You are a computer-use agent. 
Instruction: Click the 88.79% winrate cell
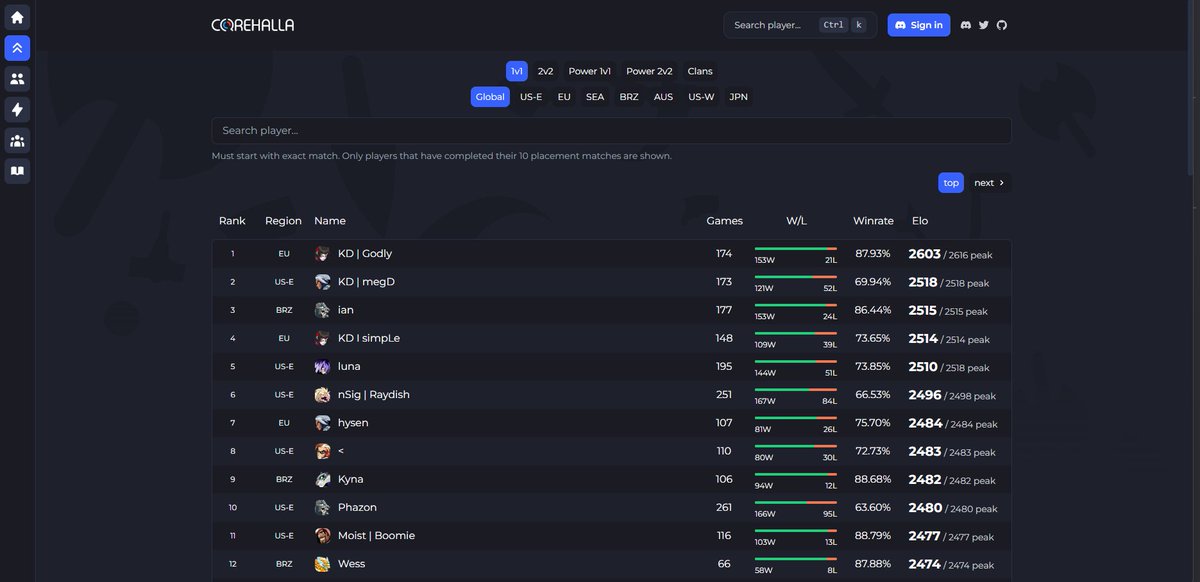(873, 536)
